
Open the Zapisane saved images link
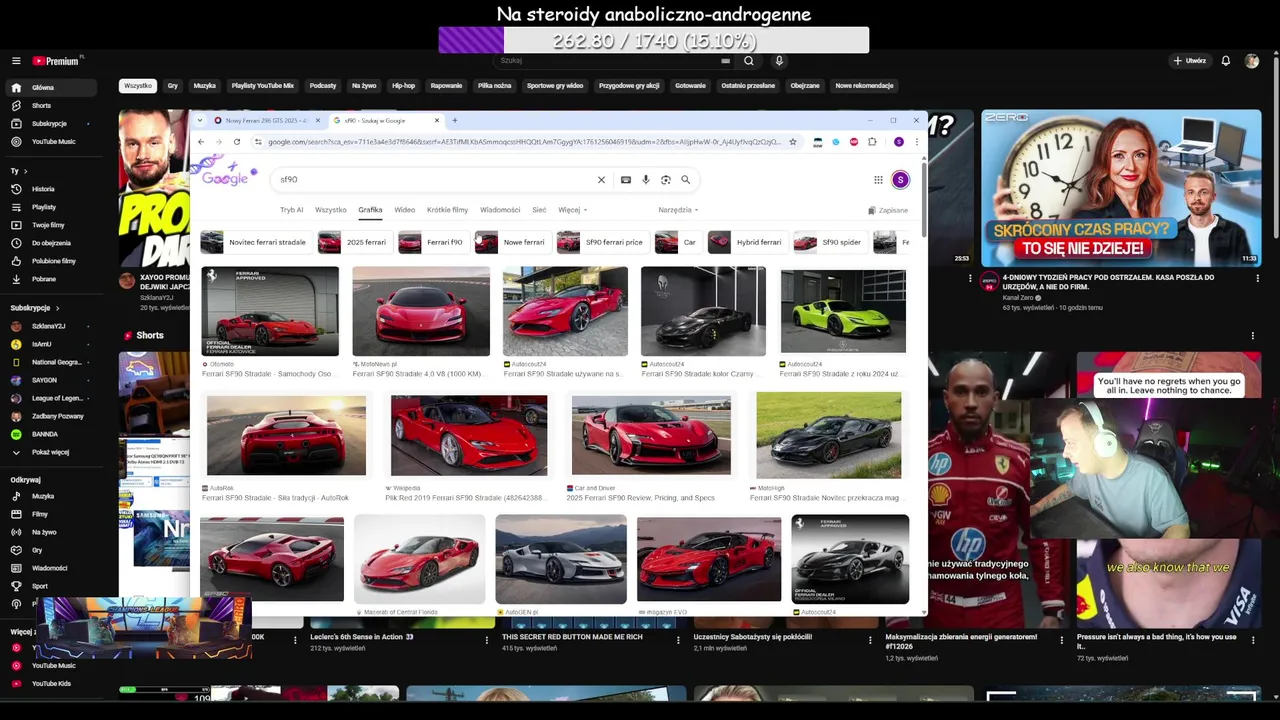(888, 210)
